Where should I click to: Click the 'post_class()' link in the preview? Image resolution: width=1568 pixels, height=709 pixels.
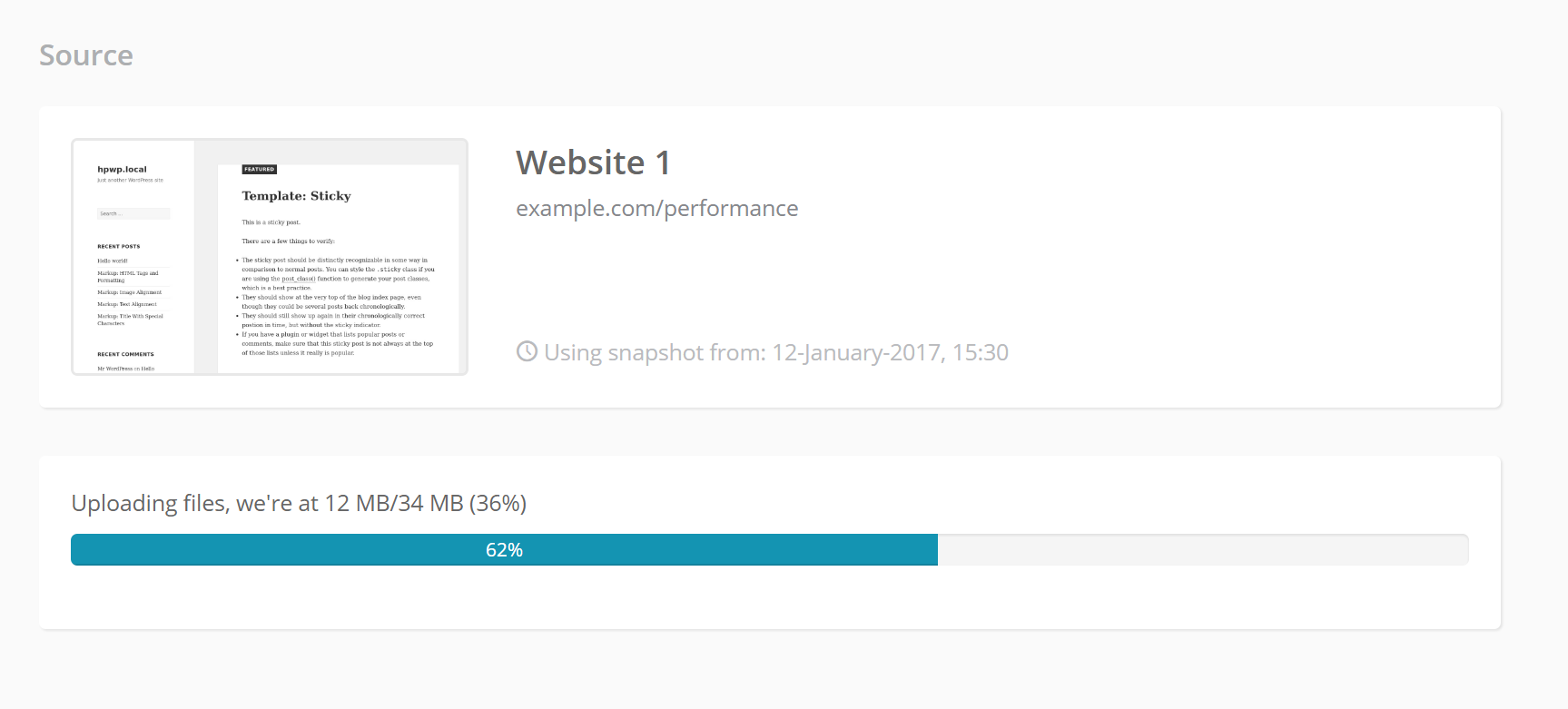click(298, 279)
